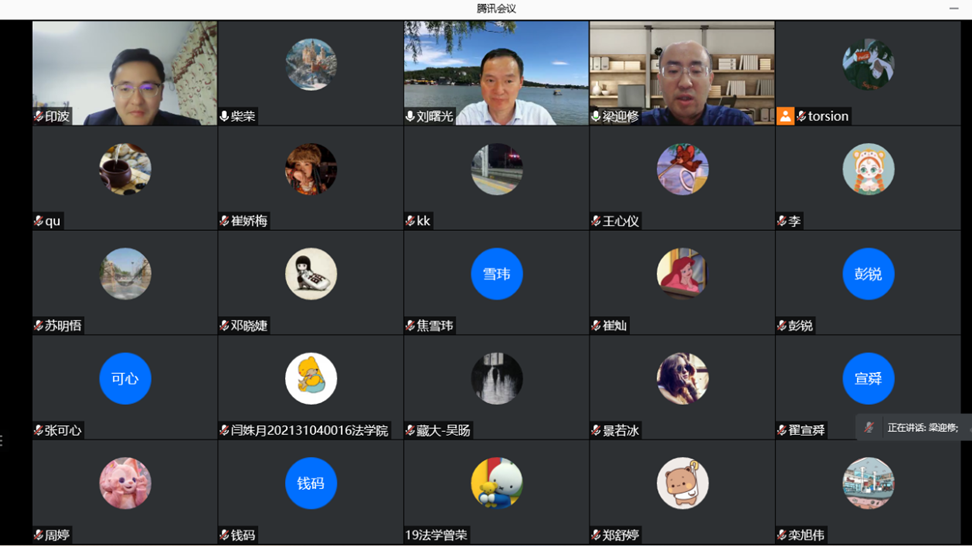Click the muted mic icon beside 王心仪
This screenshot has height=546, width=972.
tap(596, 221)
